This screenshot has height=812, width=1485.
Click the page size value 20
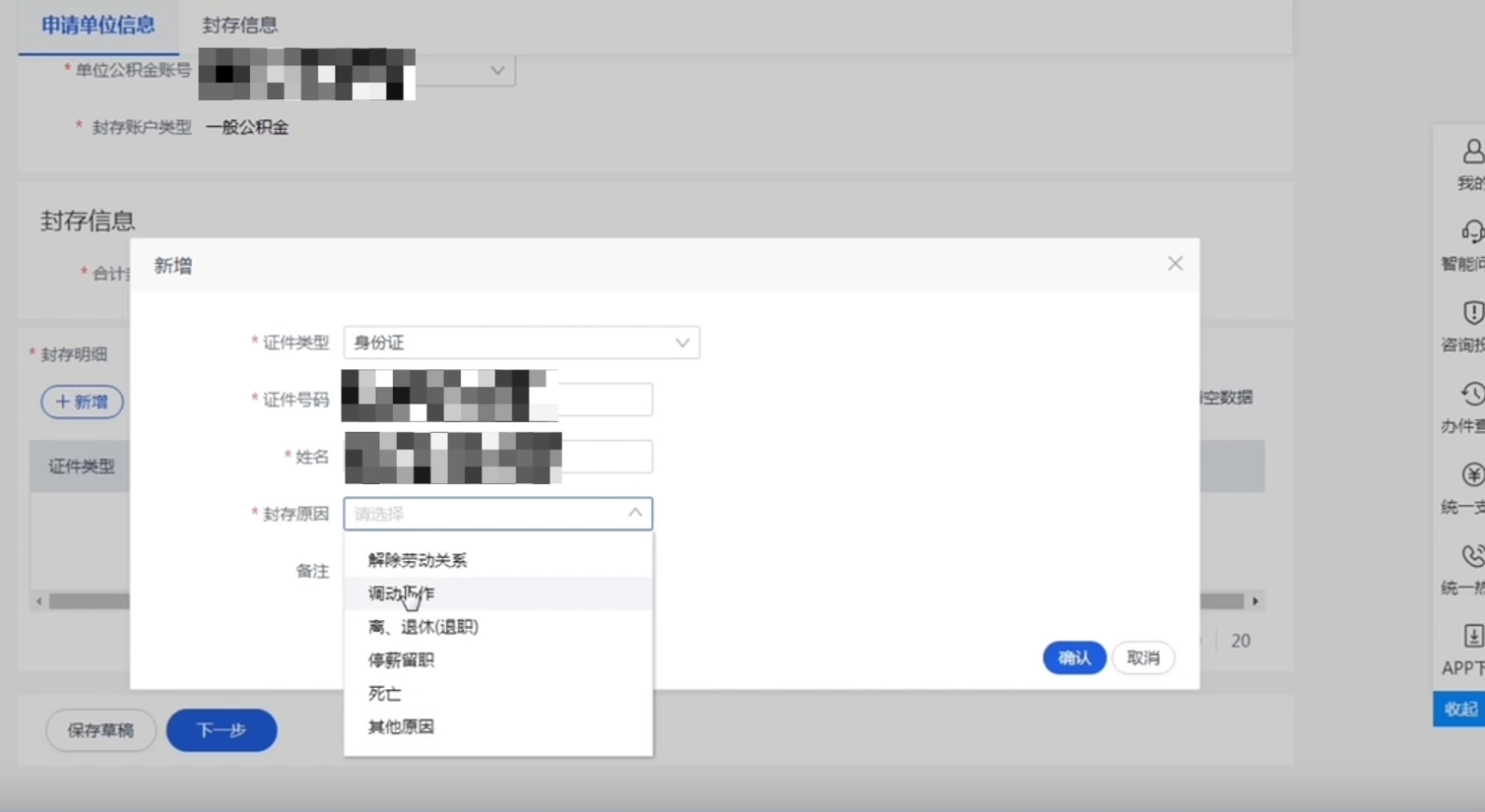tap(1241, 641)
